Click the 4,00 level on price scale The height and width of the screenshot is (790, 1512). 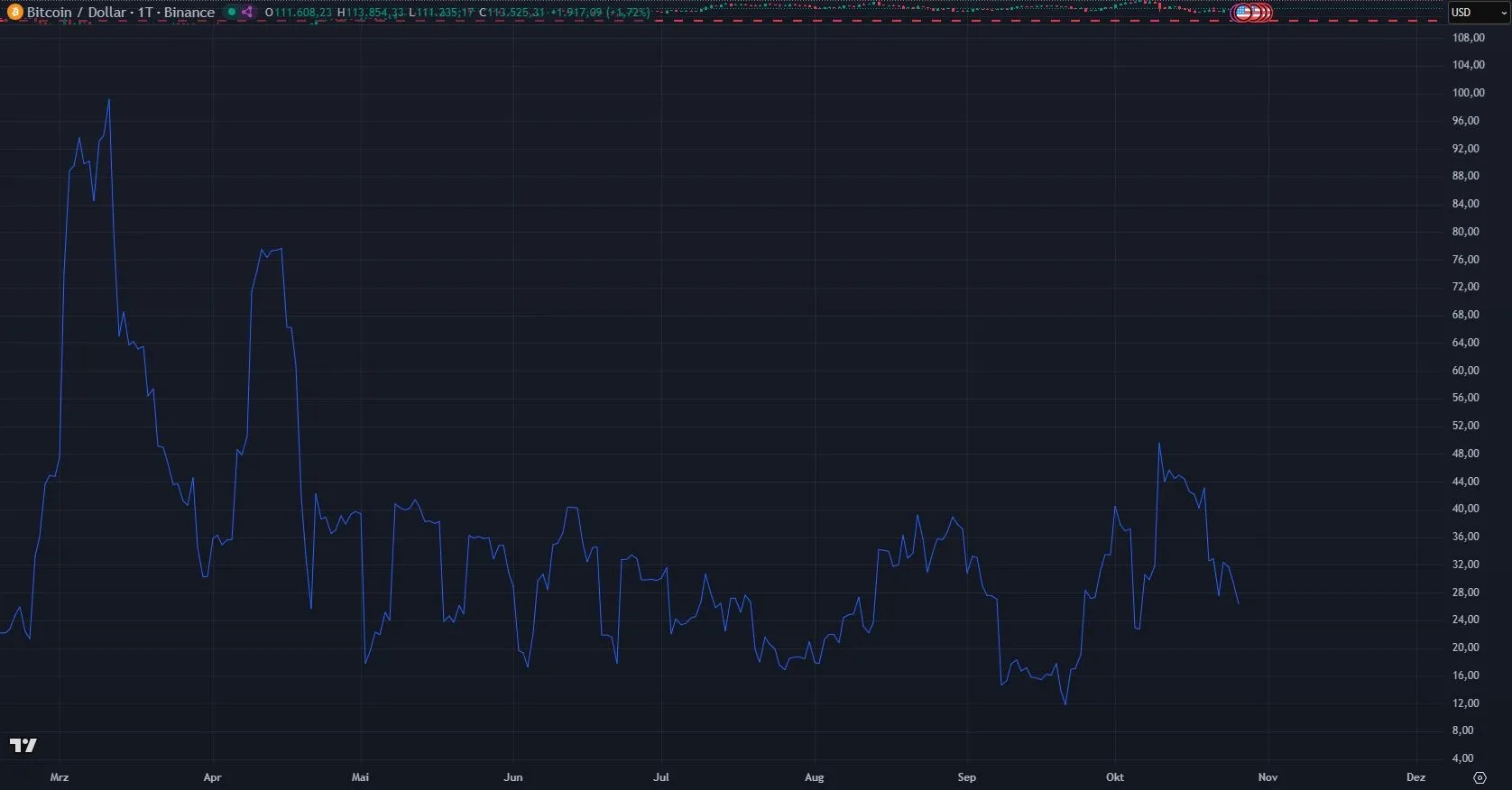tap(1463, 758)
